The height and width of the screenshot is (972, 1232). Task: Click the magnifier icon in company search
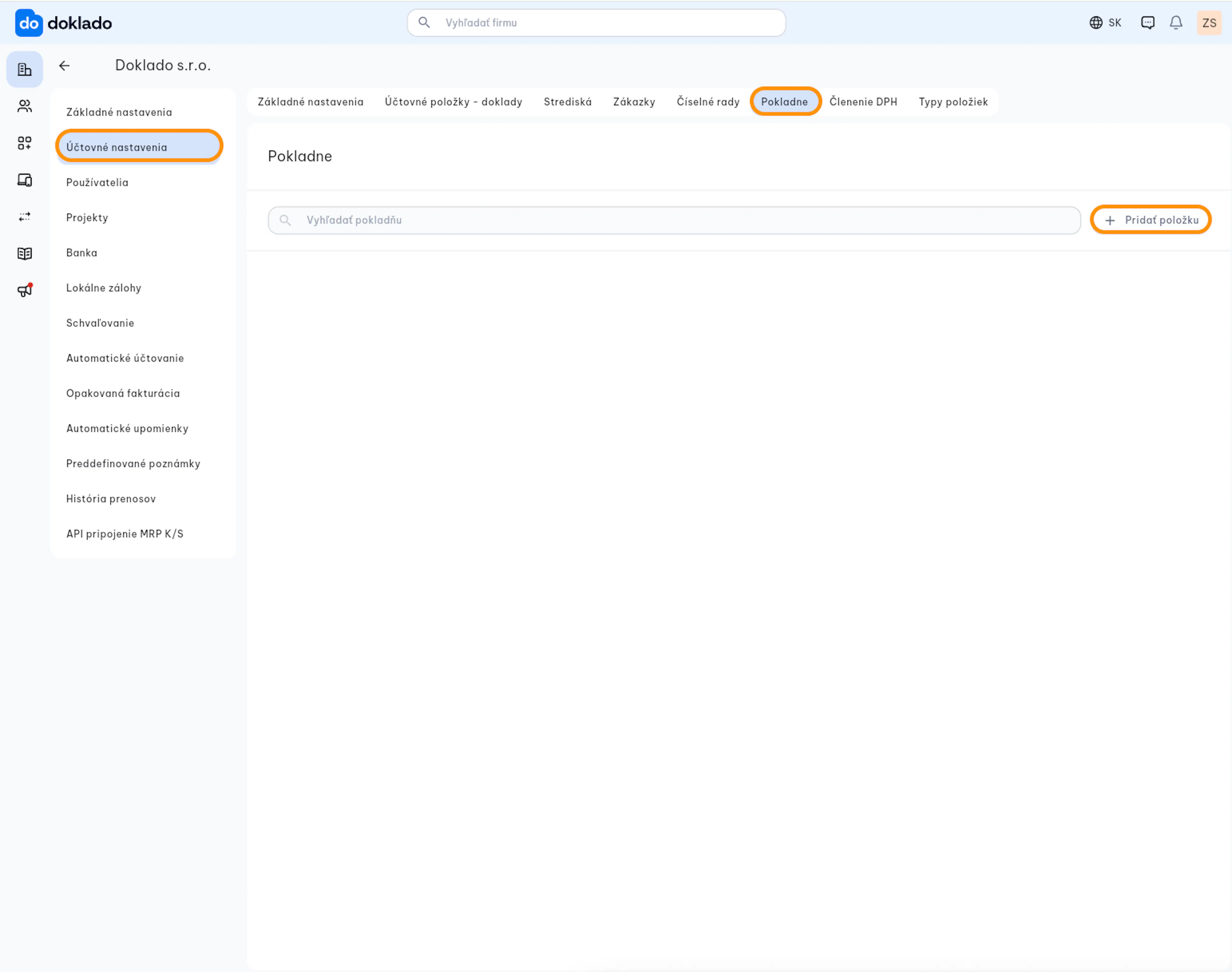coord(424,23)
